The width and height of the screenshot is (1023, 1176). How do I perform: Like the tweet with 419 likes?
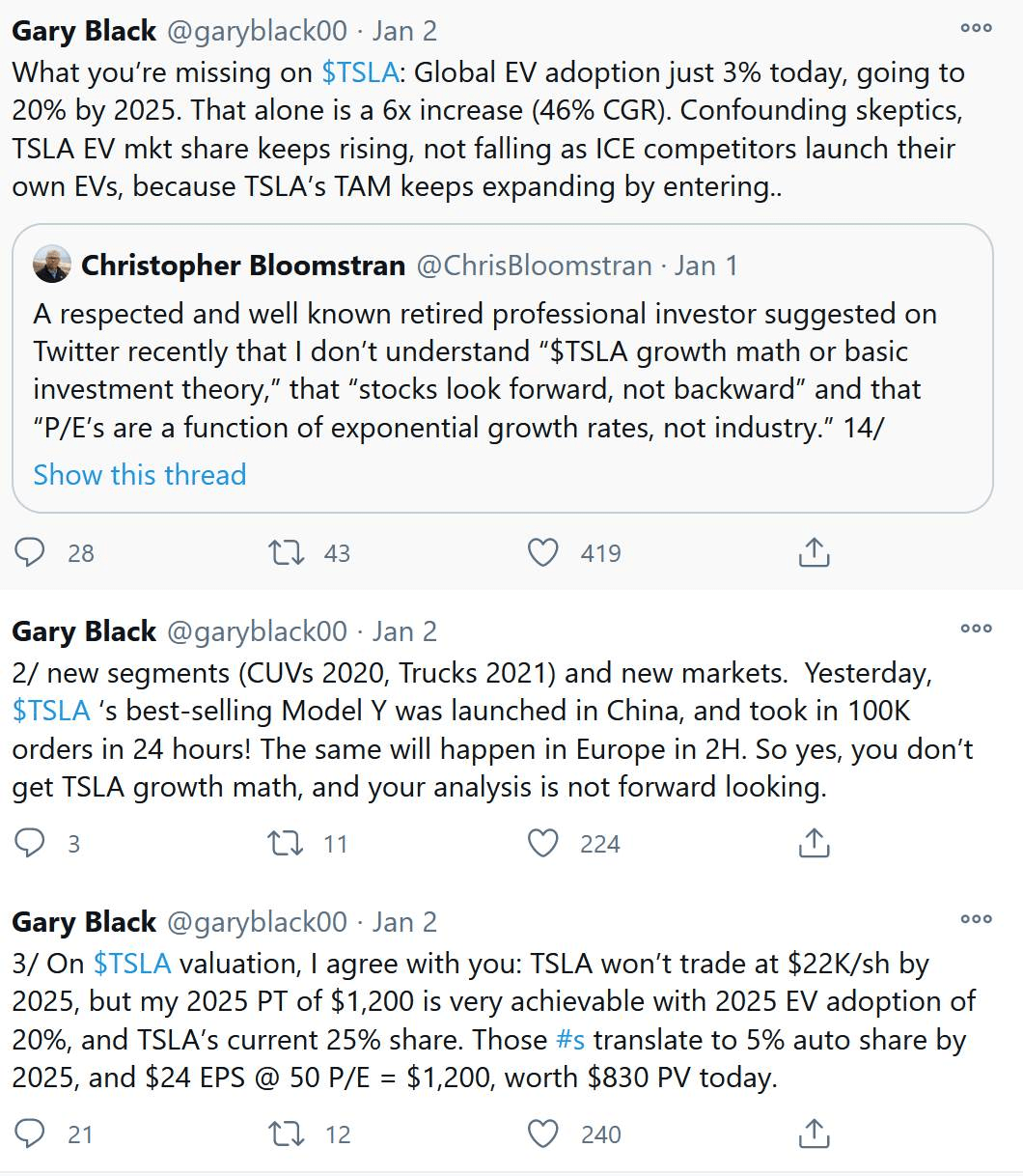click(x=543, y=552)
